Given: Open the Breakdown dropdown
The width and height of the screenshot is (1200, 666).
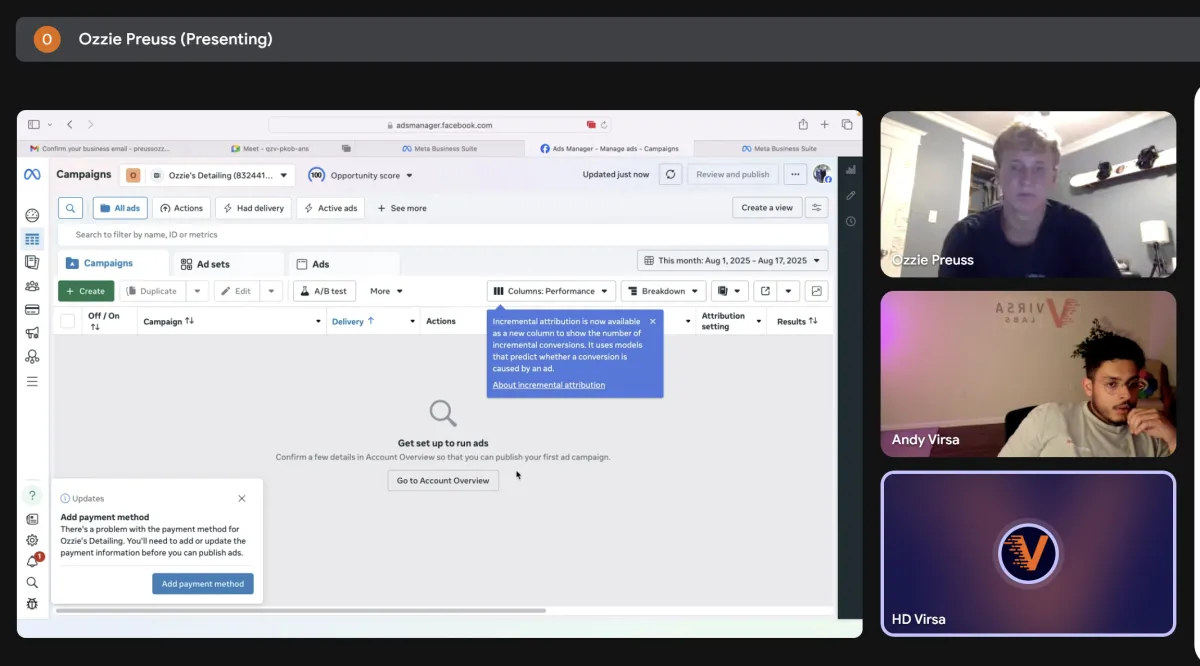Looking at the screenshot, I should (x=664, y=291).
